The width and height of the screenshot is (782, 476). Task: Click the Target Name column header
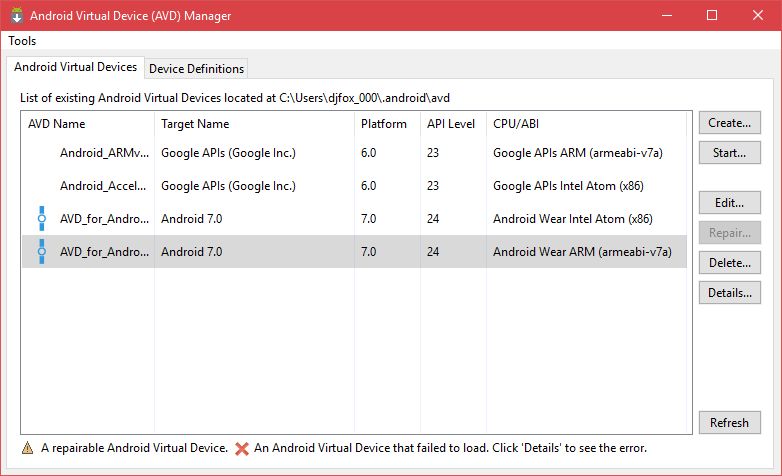tap(254, 124)
